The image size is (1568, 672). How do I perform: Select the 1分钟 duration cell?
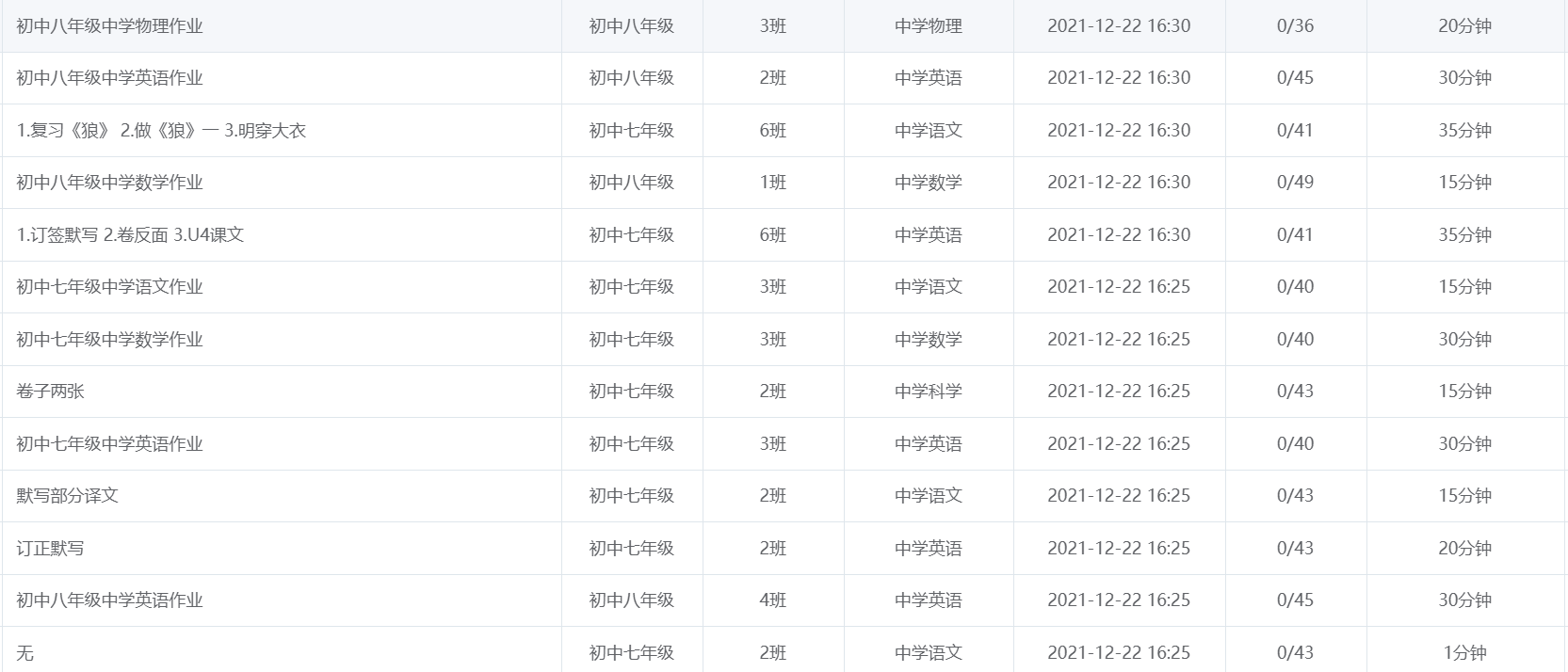1464,653
